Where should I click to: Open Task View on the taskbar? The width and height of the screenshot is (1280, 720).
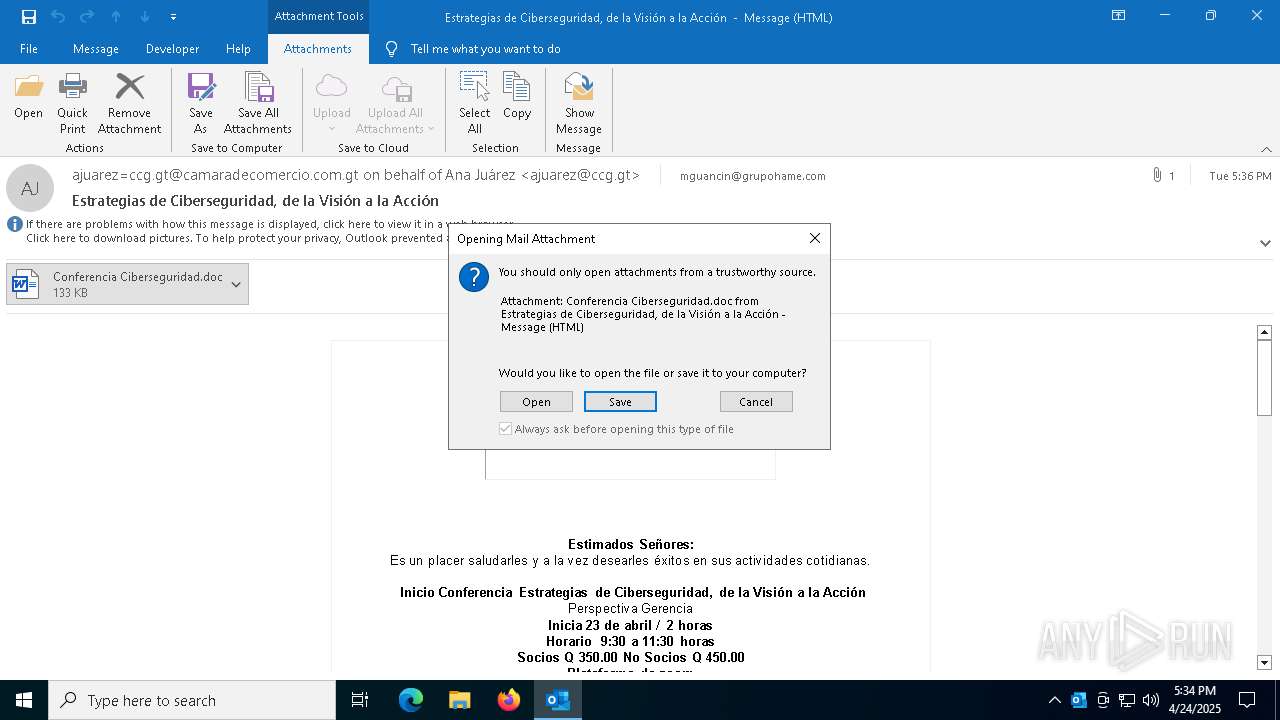360,700
